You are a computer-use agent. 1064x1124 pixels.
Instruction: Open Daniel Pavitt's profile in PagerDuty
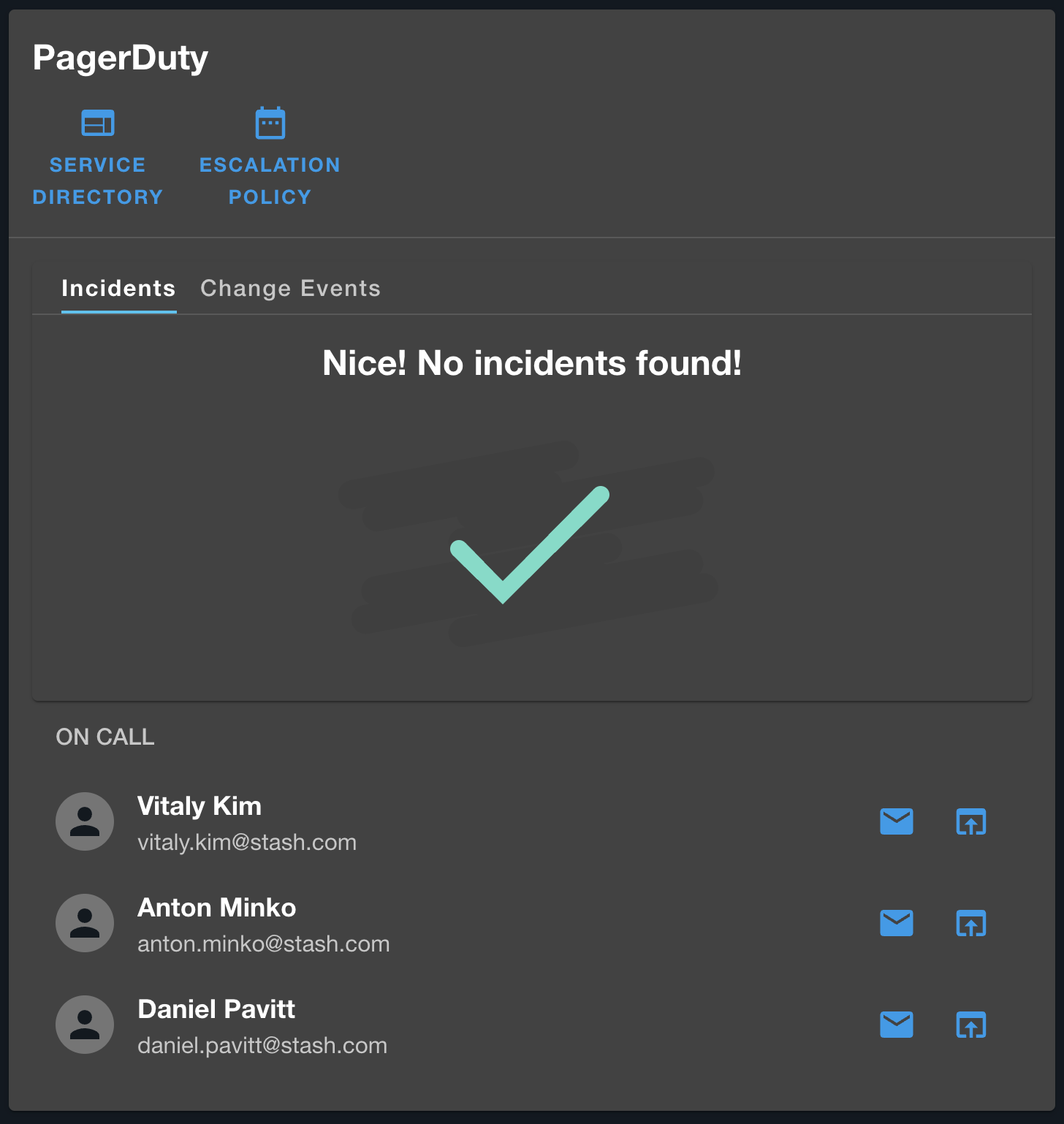(x=970, y=1025)
